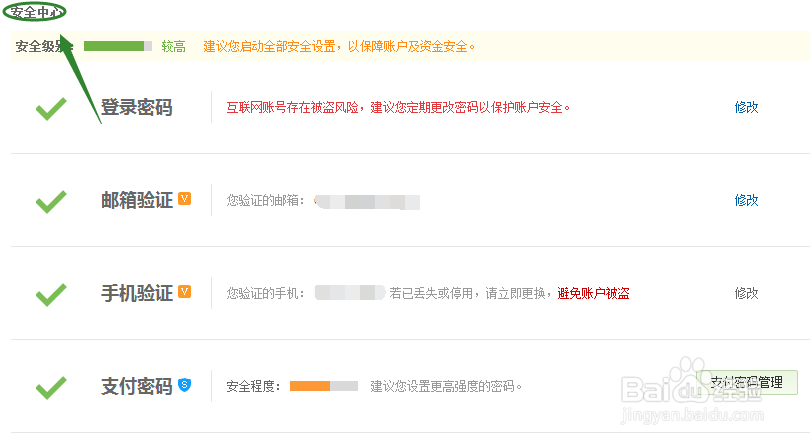Click the green checkmark beside 邮箱验证
The width and height of the screenshot is (810, 443).
[50, 201]
